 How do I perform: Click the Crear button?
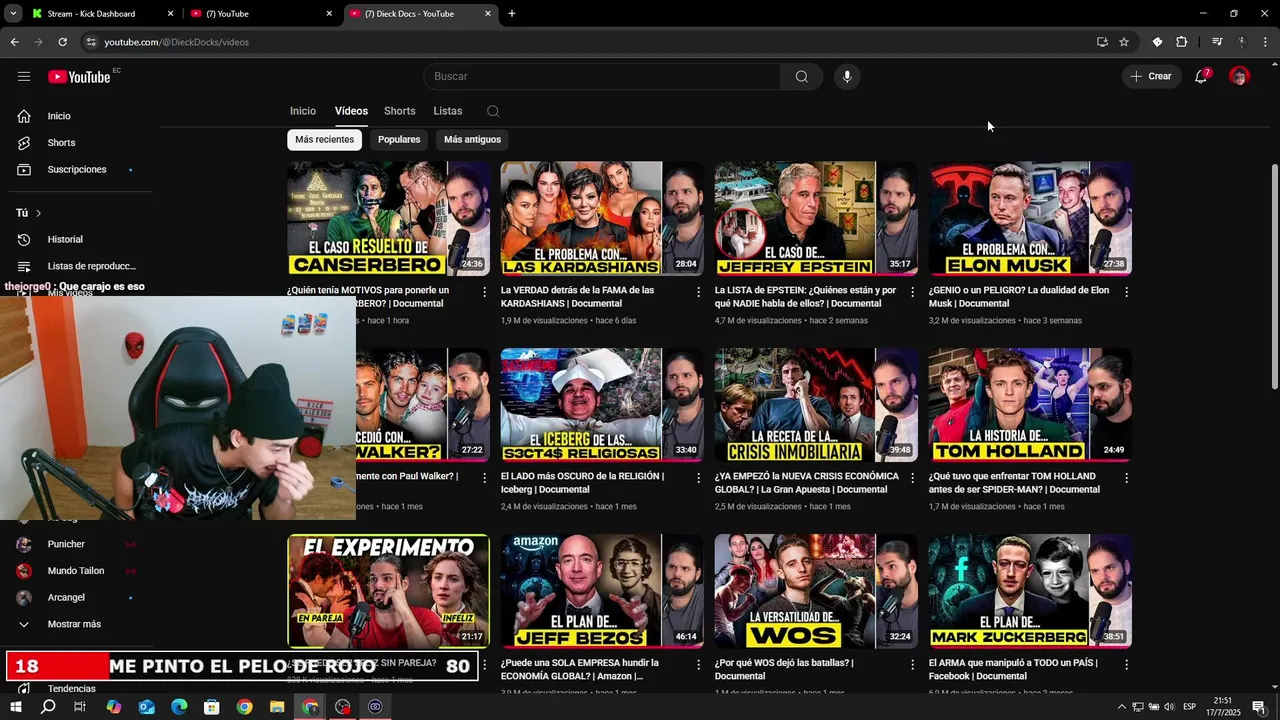[x=1151, y=77]
